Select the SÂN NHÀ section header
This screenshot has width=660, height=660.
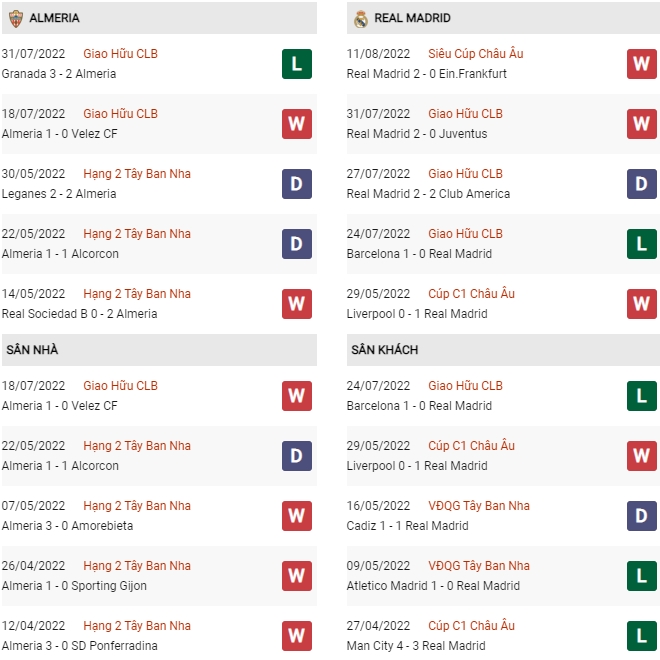159,350
